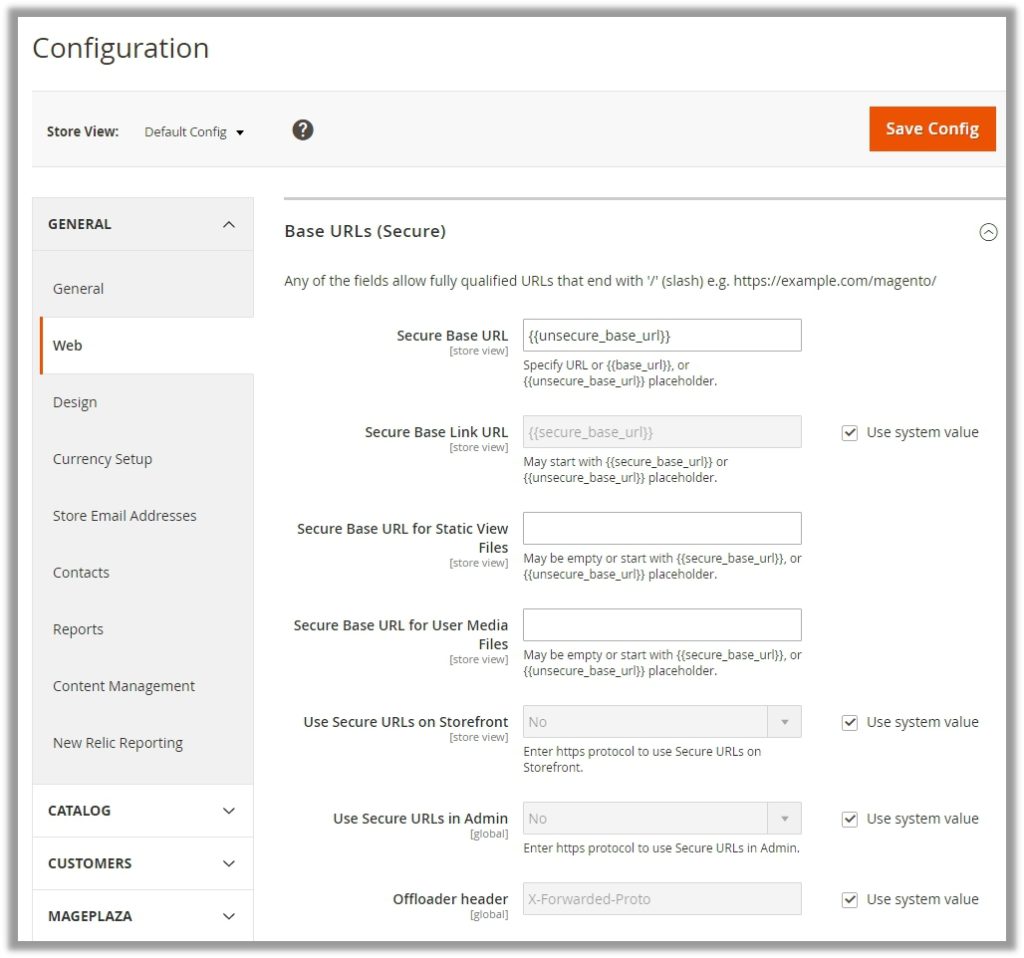This screenshot has height=958, width=1024.
Task: Open the Store View Default Config dropdown
Action: click(x=194, y=132)
